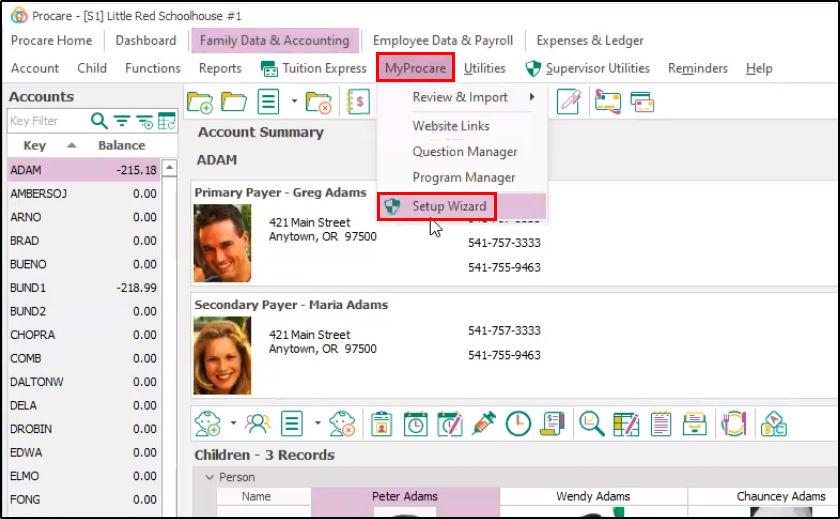Open the Supervisor Utilities menu
This screenshot has height=519, width=840.
(587, 69)
